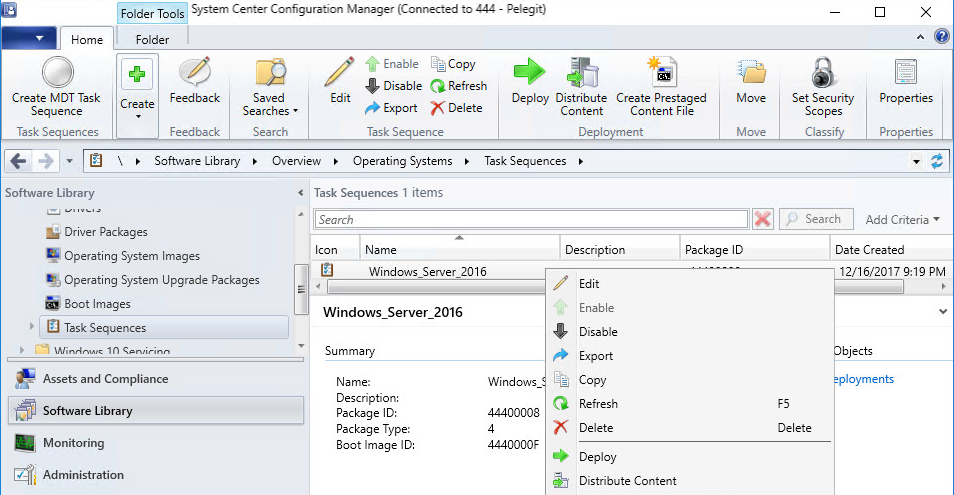Image resolution: width=954 pixels, height=495 pixels.
Task: Open the Software Library workspace
Action: point(156,410)
